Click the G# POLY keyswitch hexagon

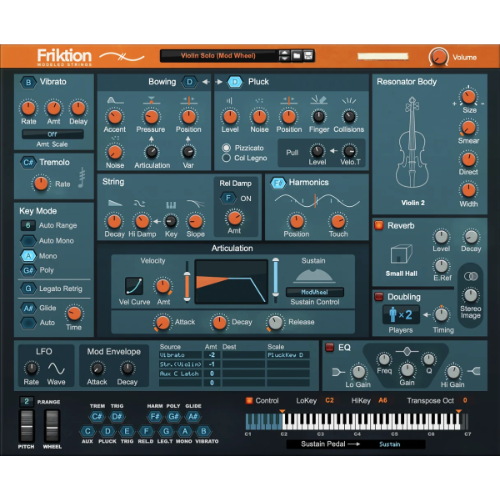click(173, 416)
